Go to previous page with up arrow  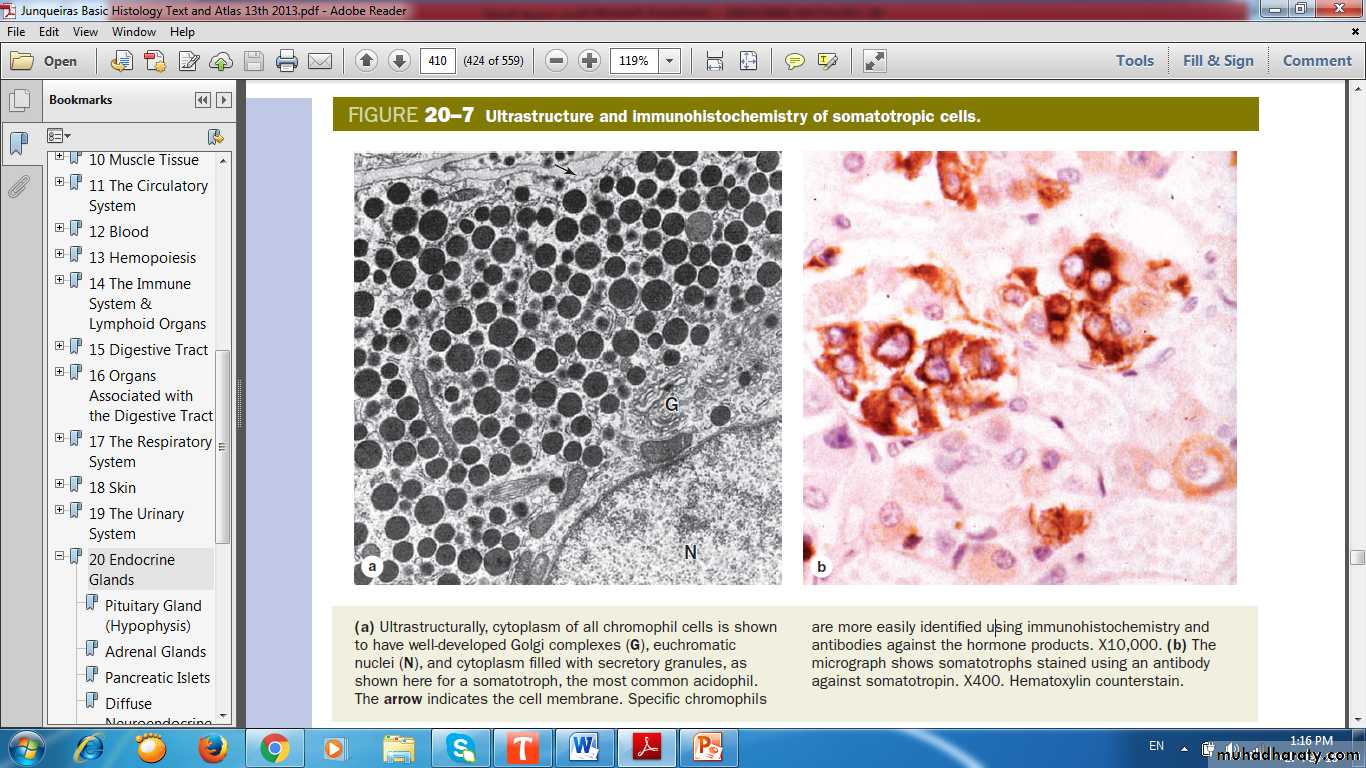pos(366,61)
